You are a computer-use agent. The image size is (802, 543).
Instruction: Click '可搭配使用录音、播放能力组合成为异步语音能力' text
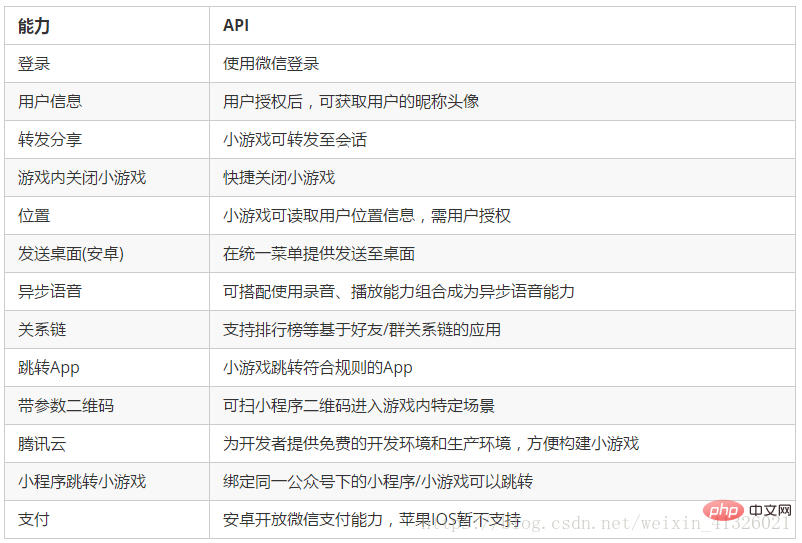tap(399, 291)
